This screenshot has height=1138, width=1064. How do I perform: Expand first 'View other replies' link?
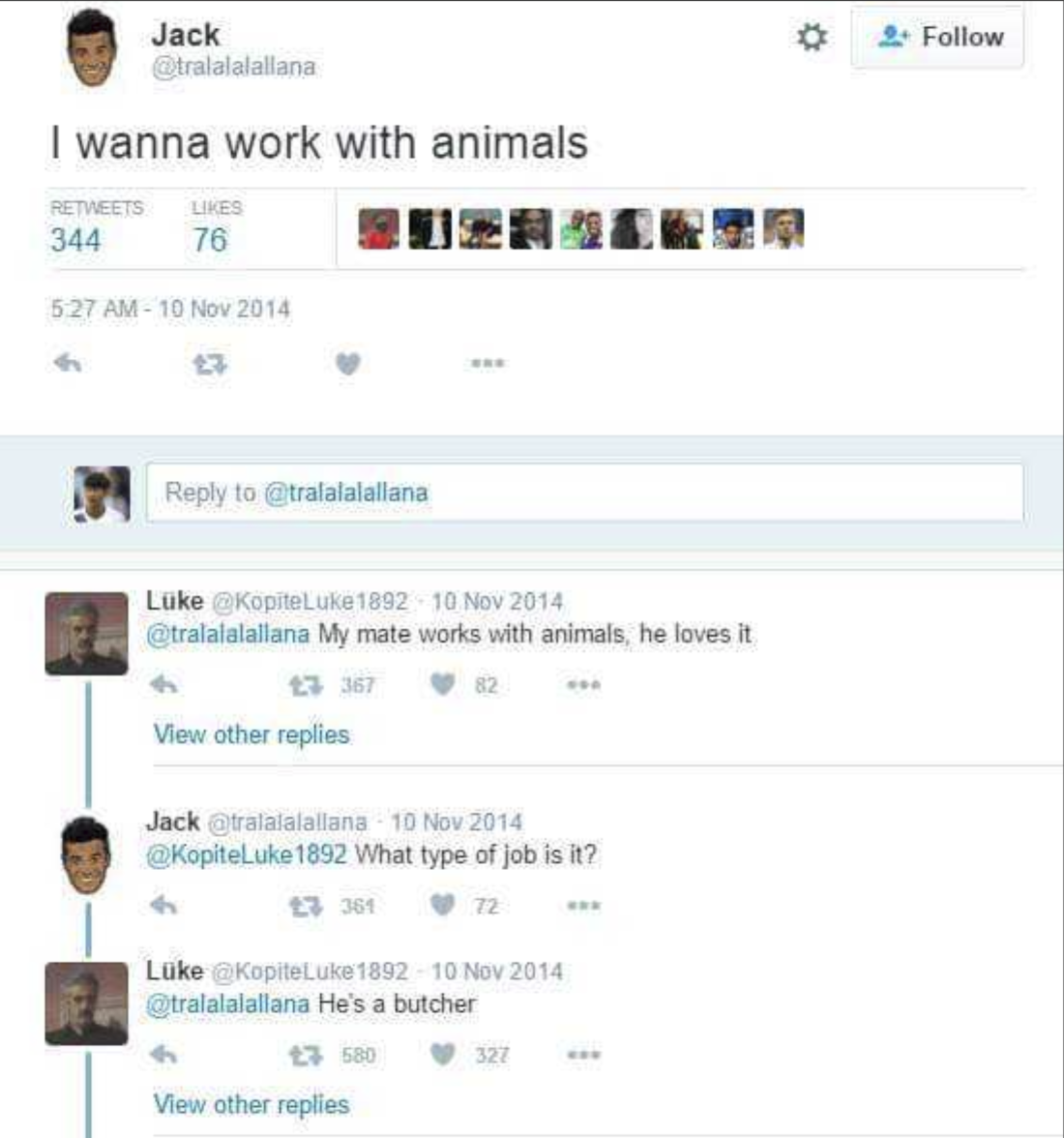(x=251, y=734)
